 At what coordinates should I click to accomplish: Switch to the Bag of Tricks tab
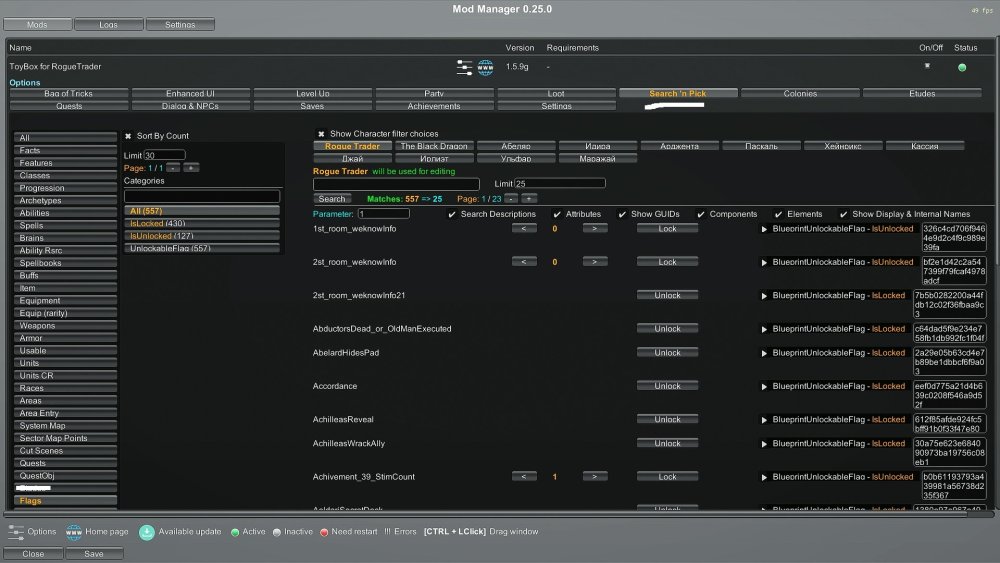(x=68, y=94)
